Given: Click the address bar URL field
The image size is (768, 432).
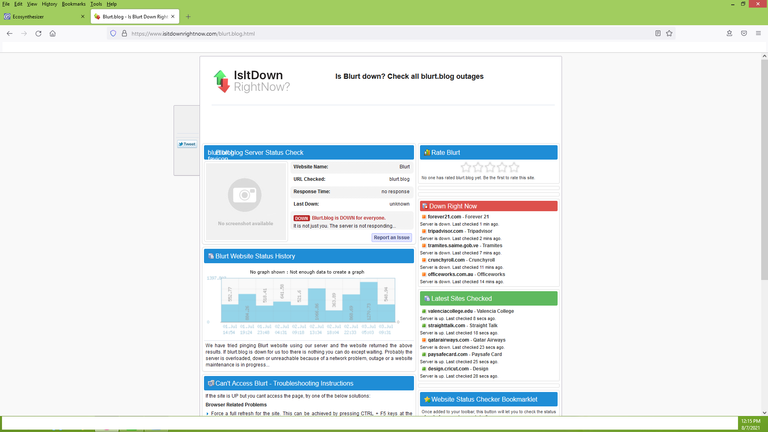Looking at the screenshot, I should click(x=389, y=34).
